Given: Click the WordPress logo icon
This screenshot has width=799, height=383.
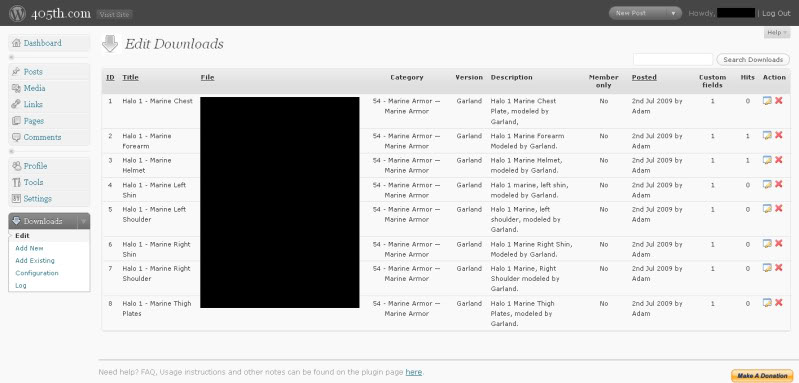Looking at the screenshot, I should [17, 13].
